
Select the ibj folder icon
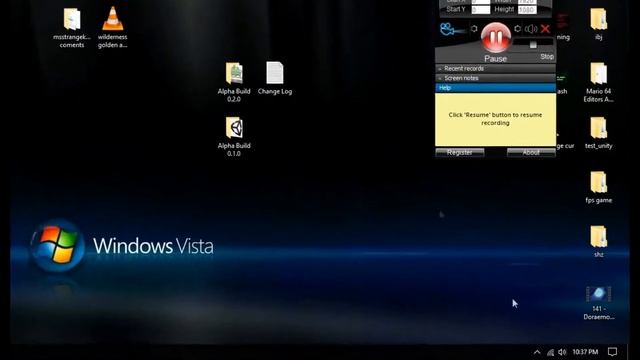click(x=598, y=24)
